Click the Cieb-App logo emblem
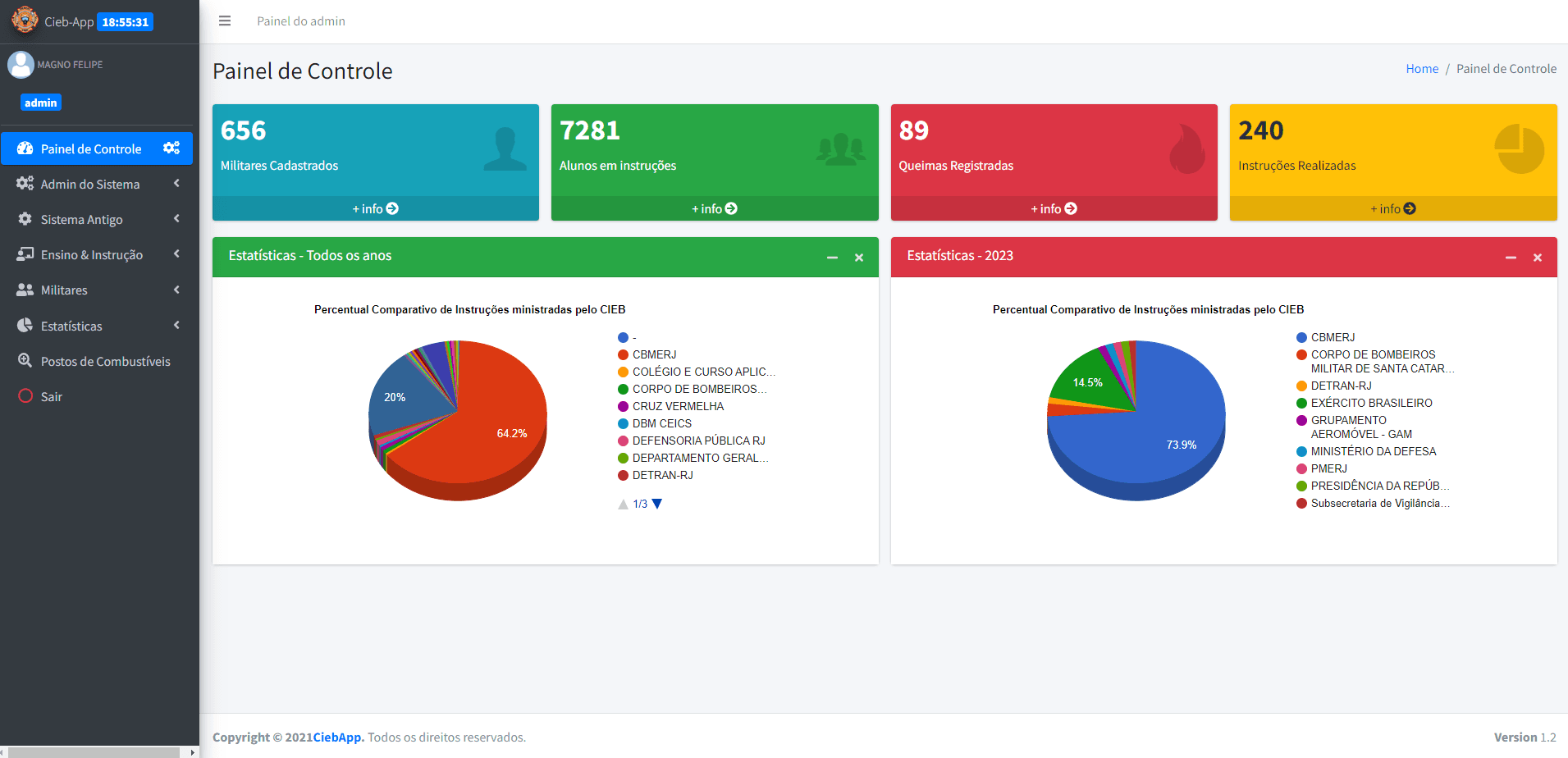This screenshot has height=758, width=1568. tap(25, 21)
